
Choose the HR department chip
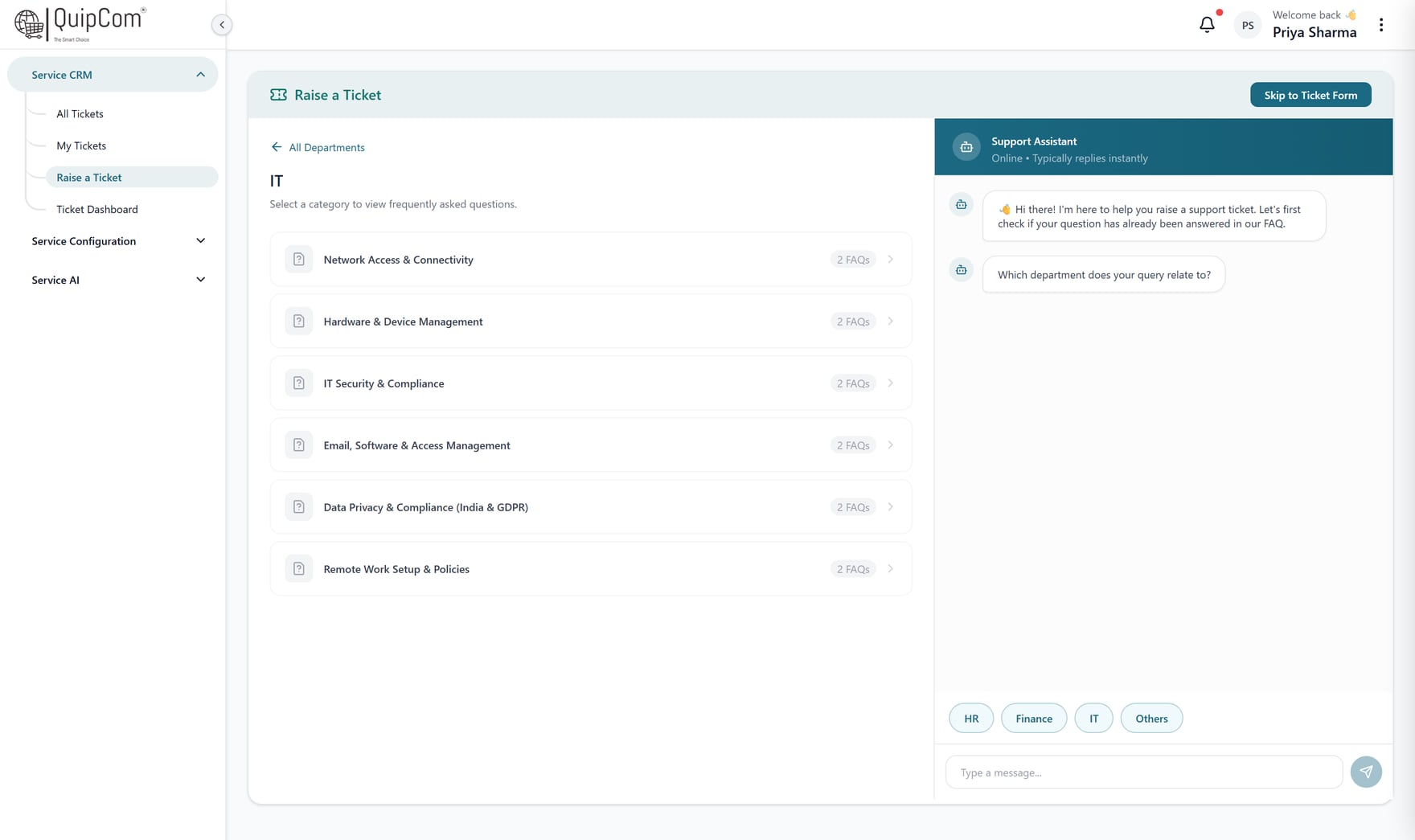click(x=971, y=719)
